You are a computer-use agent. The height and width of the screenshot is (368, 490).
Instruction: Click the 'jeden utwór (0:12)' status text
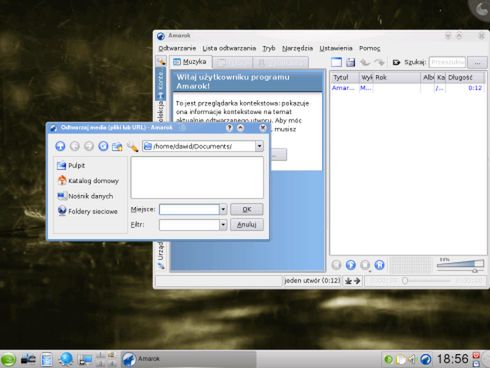312,281
